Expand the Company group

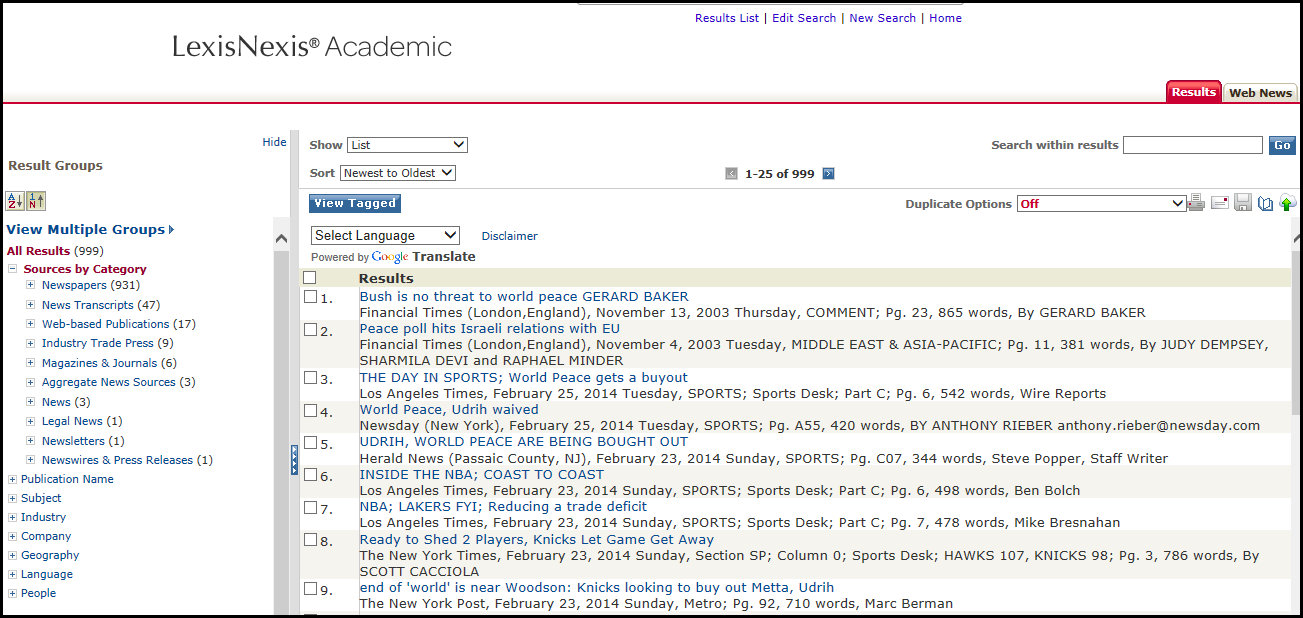pos(13,537)
